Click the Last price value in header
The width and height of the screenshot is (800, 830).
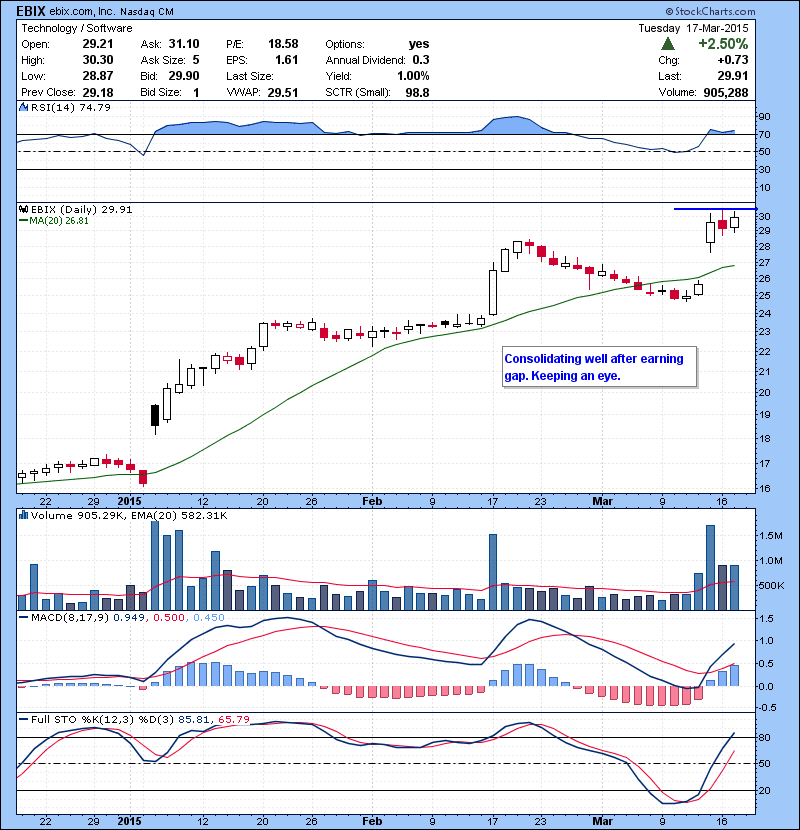click(733, 76)
